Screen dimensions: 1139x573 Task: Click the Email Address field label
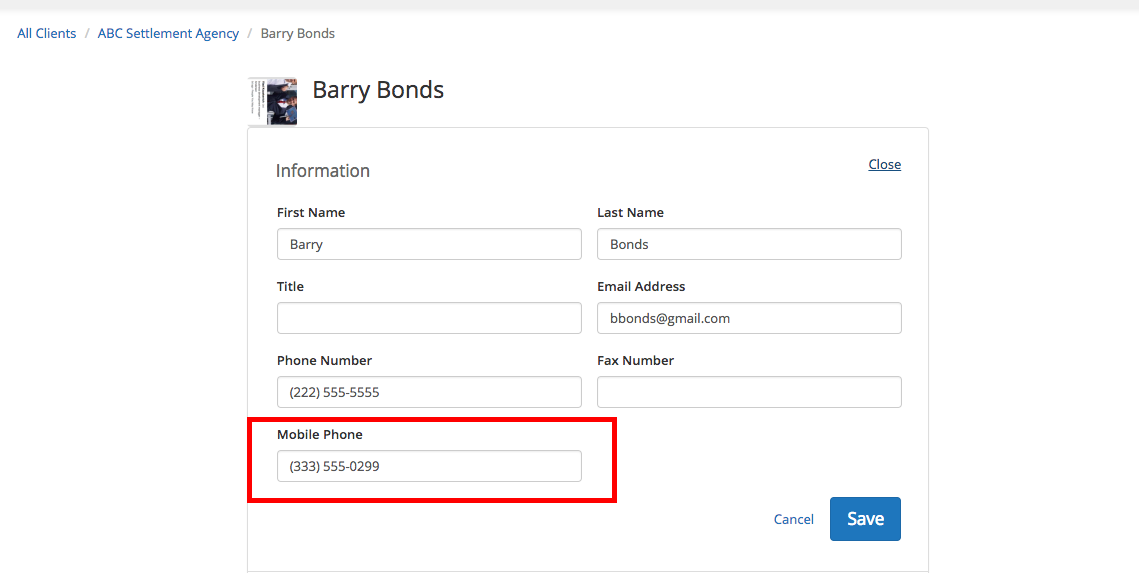tap(641, 287)
